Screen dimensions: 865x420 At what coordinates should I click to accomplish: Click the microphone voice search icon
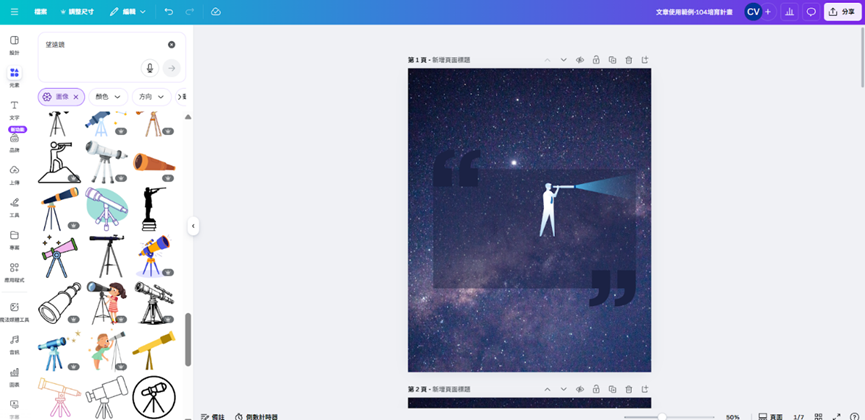point(150,68)
